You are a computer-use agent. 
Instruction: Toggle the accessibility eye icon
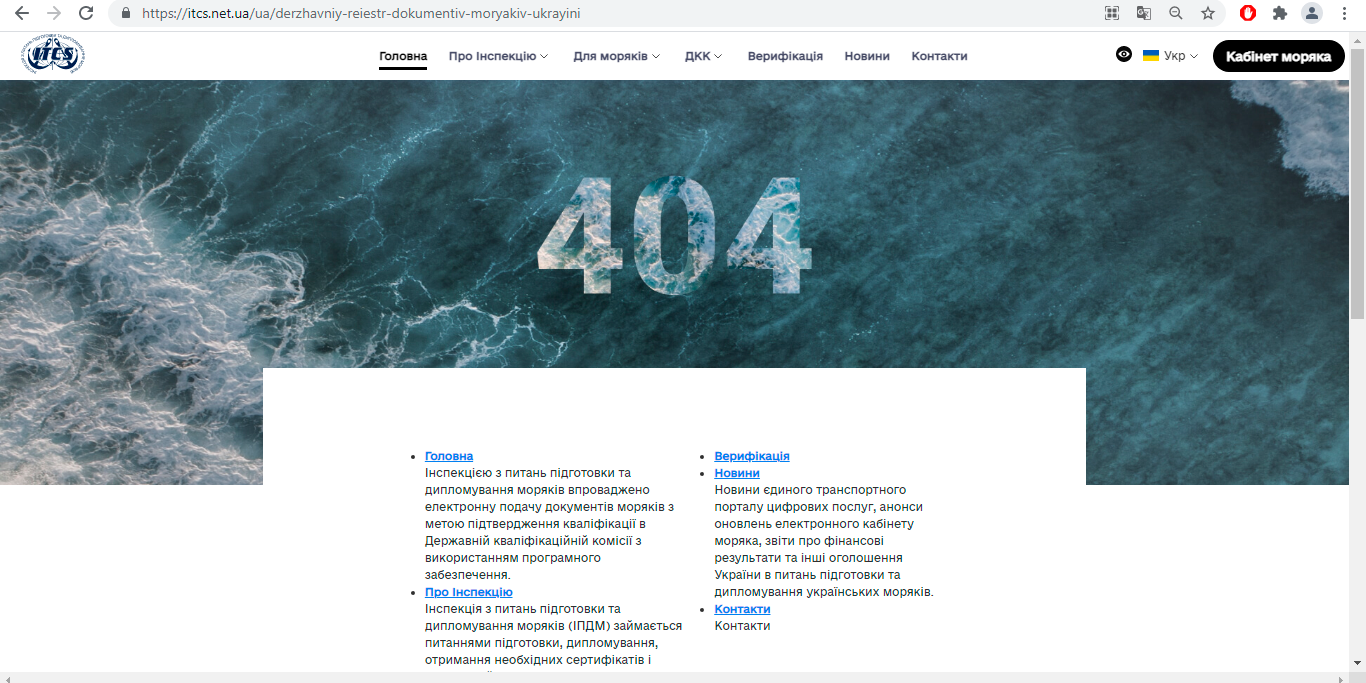(x=1124, y=55)
